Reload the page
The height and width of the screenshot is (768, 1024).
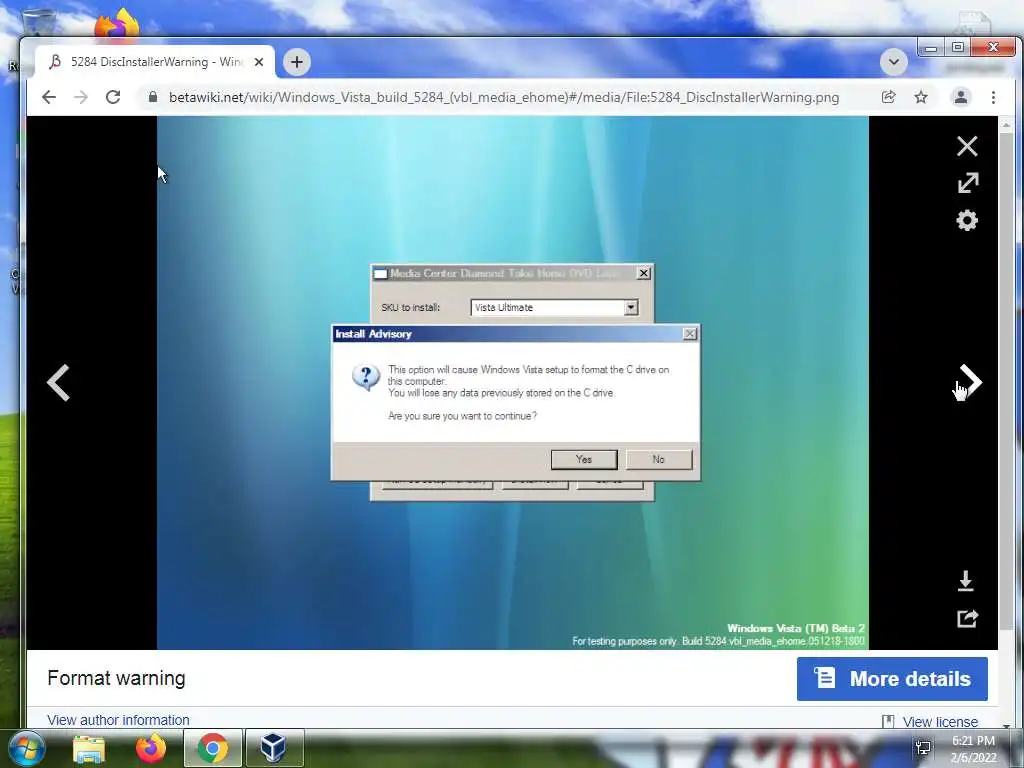pos(113,97)
